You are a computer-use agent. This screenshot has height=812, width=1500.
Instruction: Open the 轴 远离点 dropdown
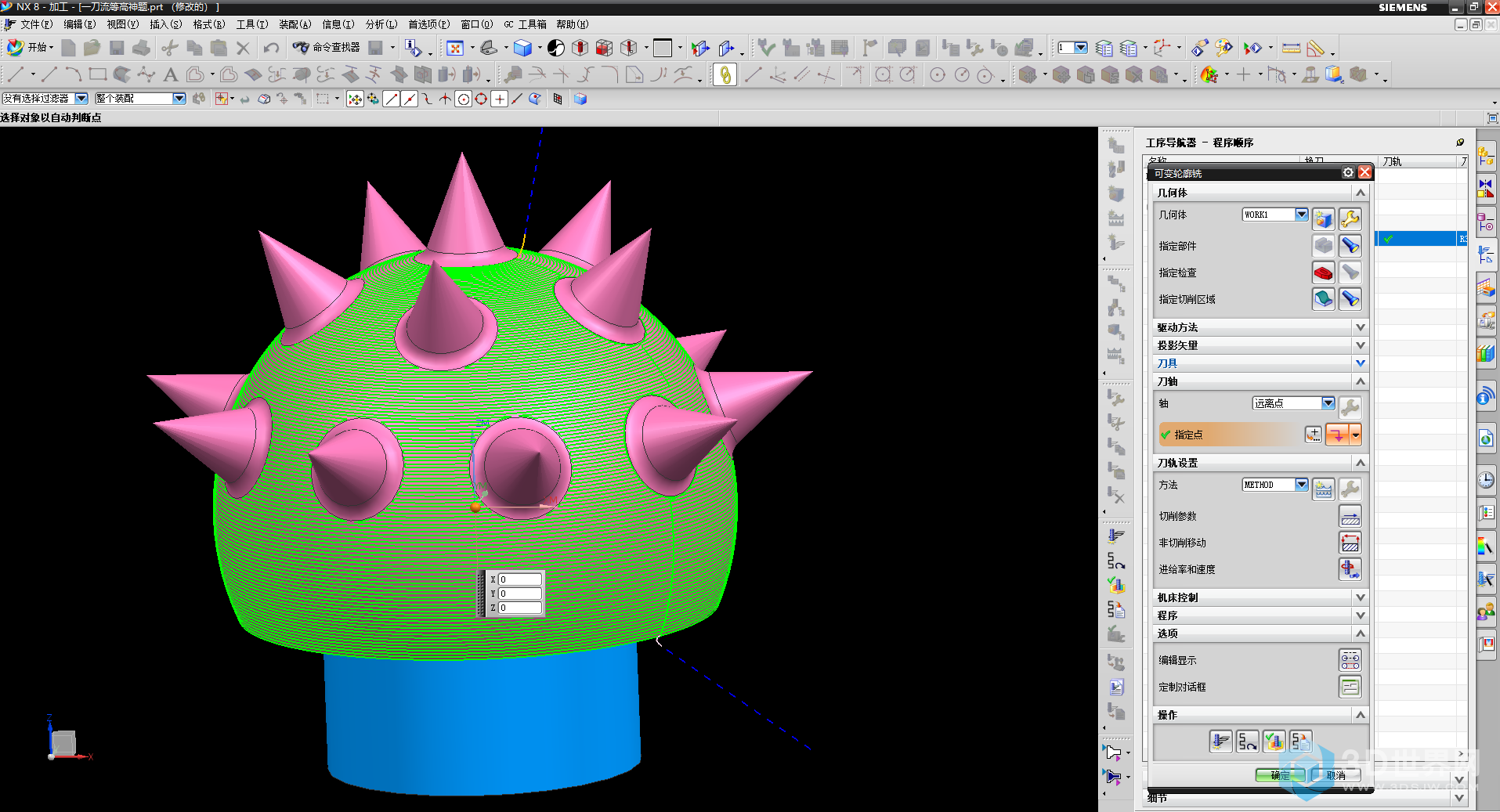pyautogui.click(x=1328, y=403)
